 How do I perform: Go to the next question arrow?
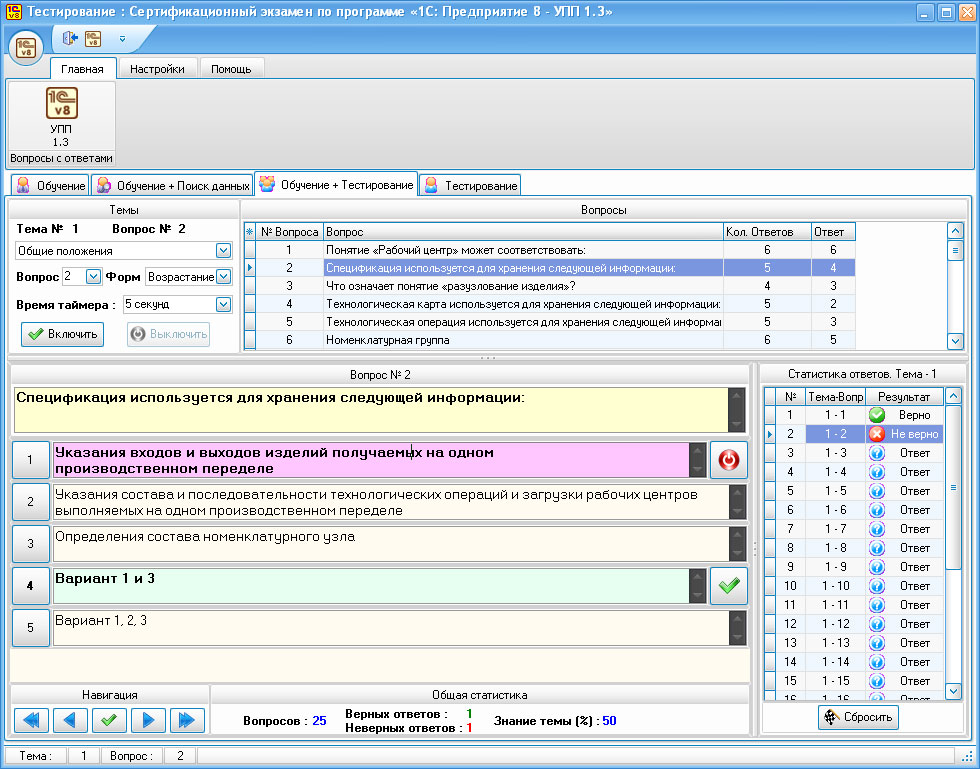click(x=147, y=719)
